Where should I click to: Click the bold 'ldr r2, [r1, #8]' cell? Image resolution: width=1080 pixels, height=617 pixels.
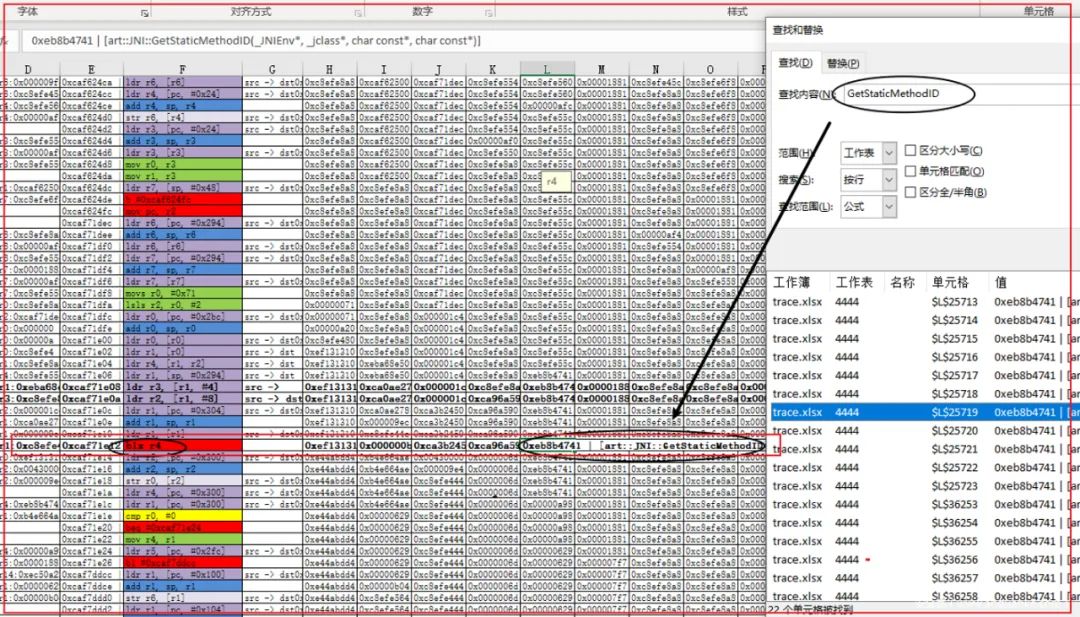click(183, 399)
